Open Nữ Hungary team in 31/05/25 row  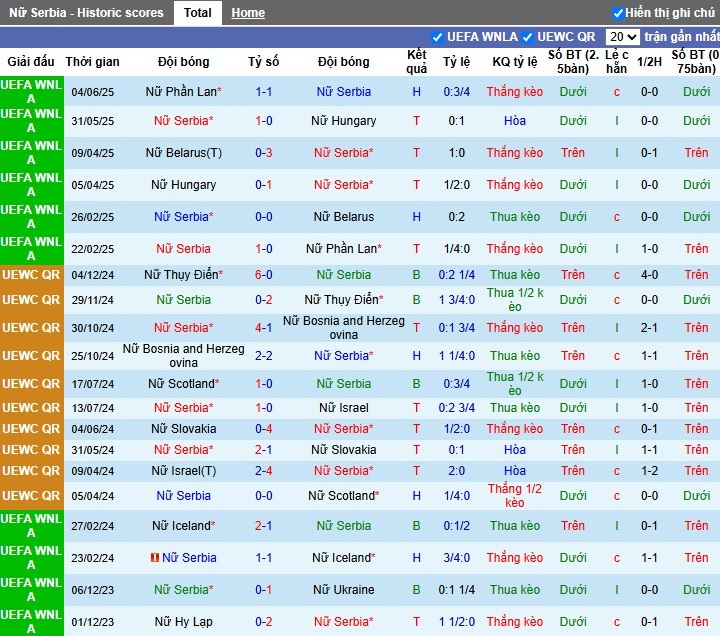(x=343, y=121)
